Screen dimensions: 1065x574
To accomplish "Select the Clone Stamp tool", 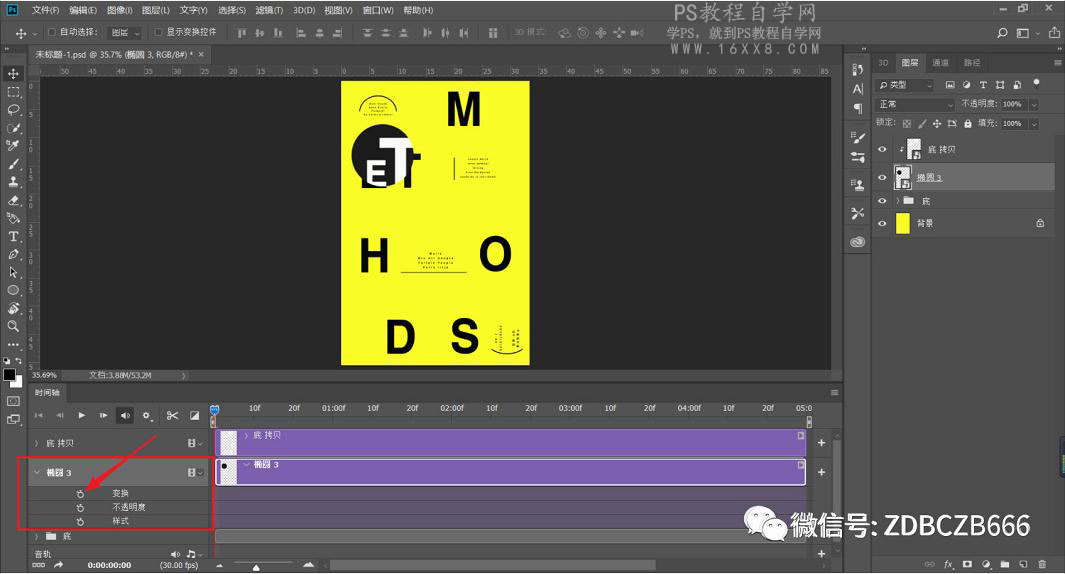I will click(x=14, y=182).
